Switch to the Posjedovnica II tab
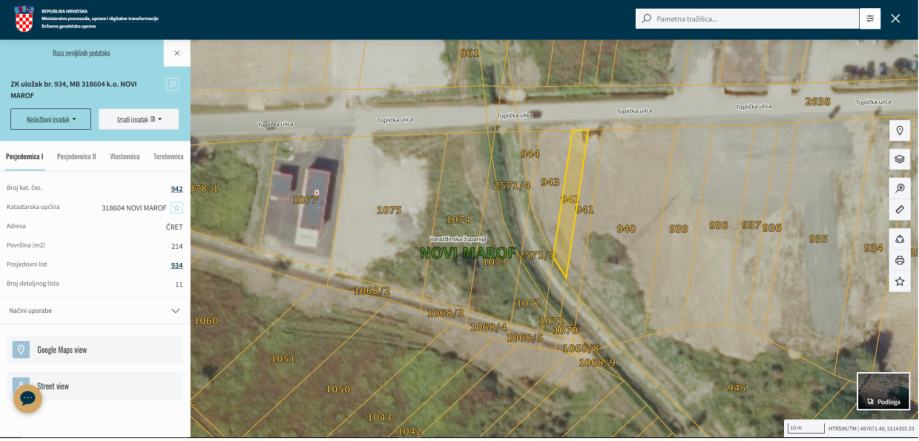919x441 pixels. point(76,157)
